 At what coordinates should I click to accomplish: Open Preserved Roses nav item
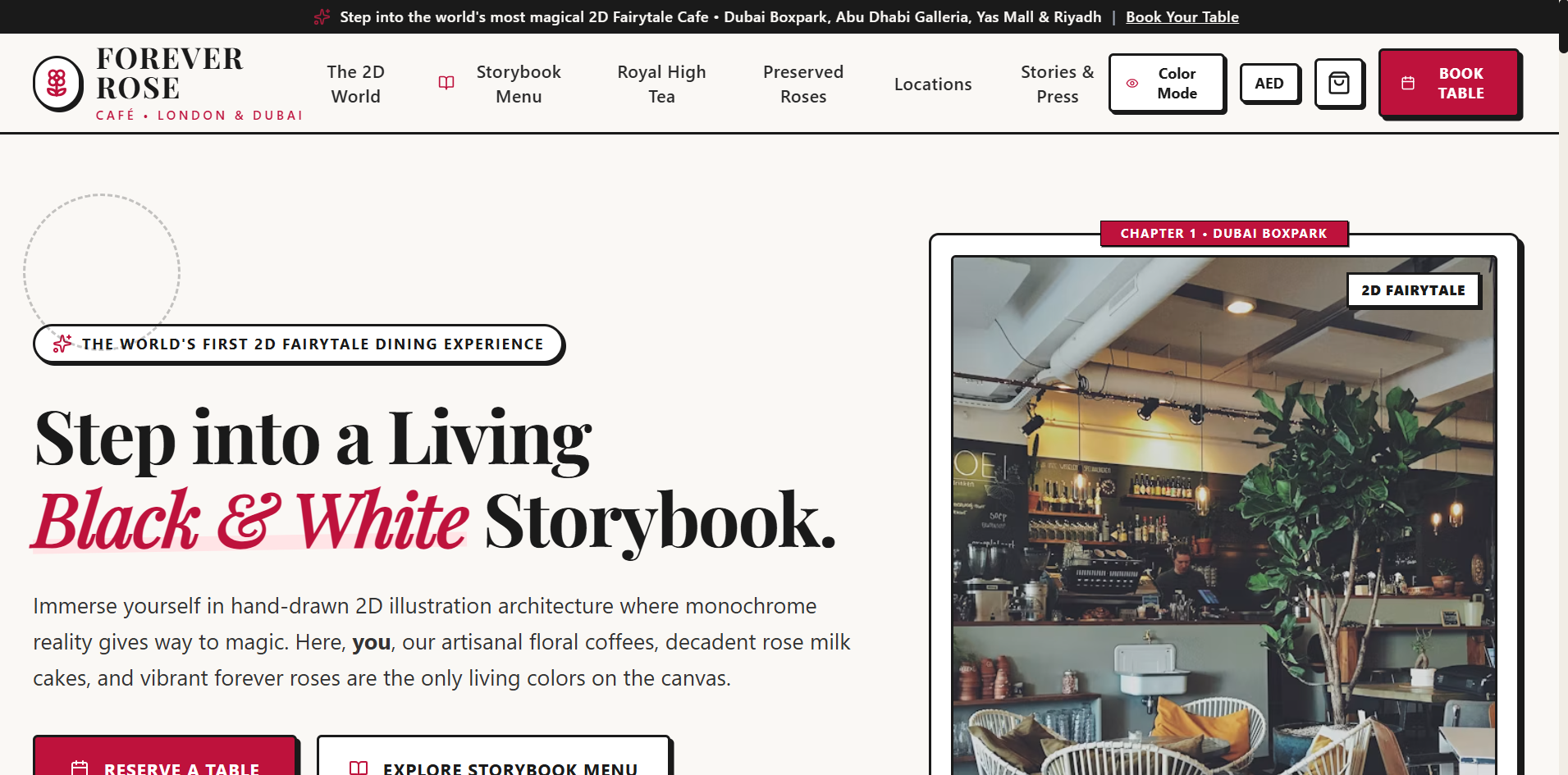(803, 84)
